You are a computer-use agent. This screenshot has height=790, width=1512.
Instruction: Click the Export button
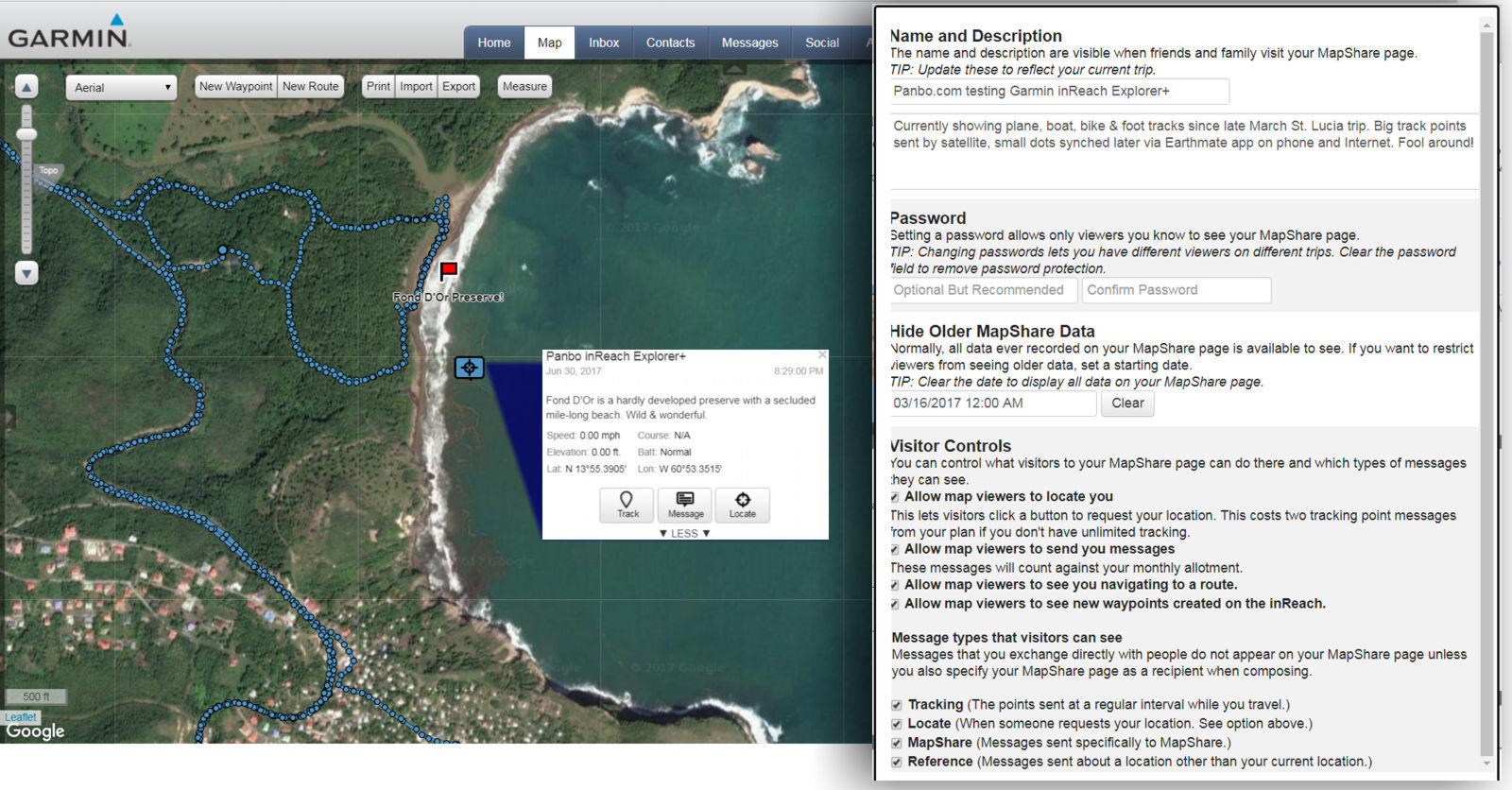458,86
